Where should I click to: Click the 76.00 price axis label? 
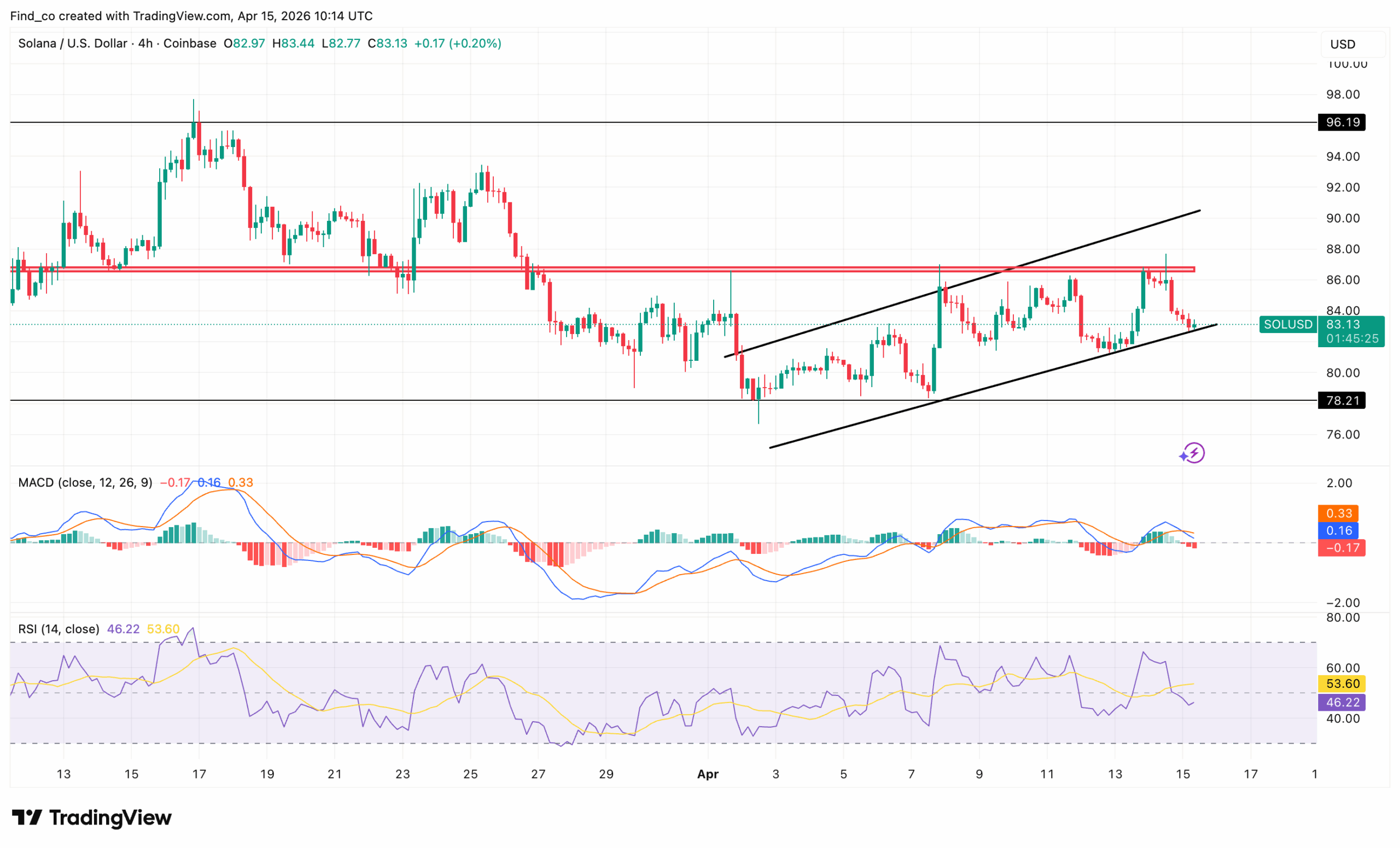click(1343, 435)
